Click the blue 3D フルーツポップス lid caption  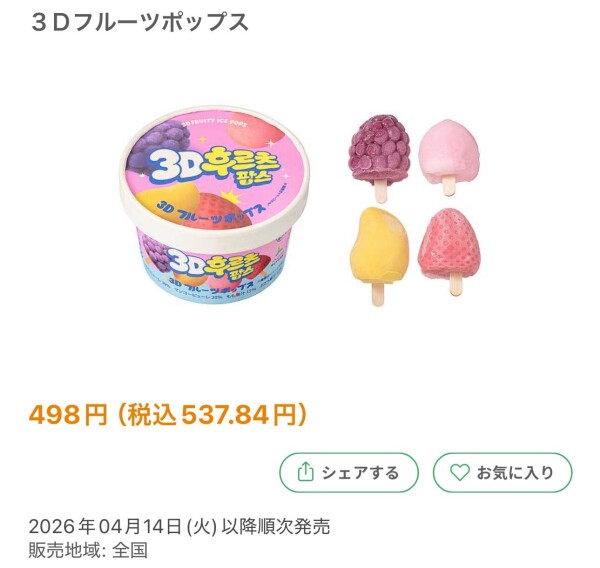point(211,214)
